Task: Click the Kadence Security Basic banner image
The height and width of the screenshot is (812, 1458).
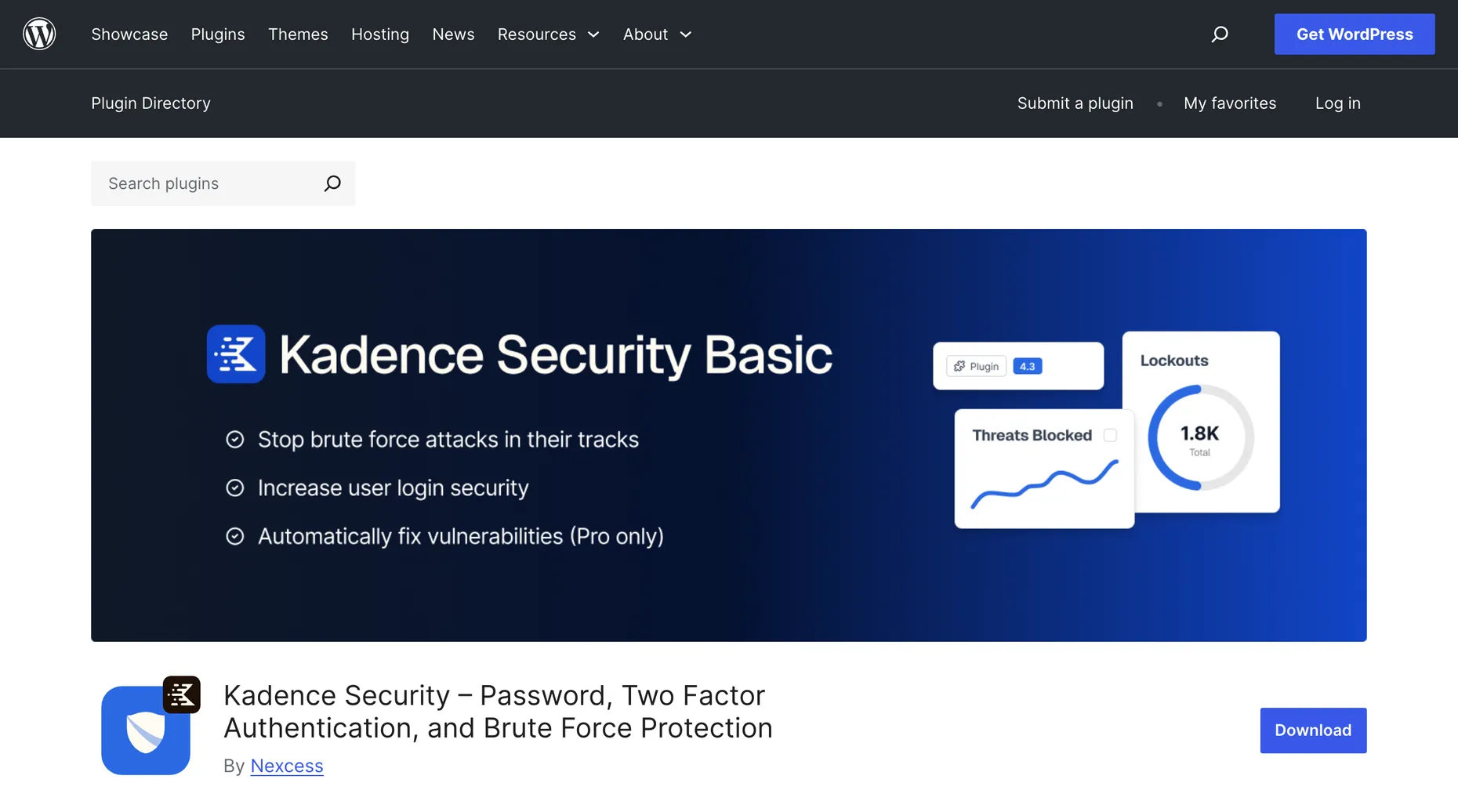Action: pyautogui.click(x=729, y=435)
